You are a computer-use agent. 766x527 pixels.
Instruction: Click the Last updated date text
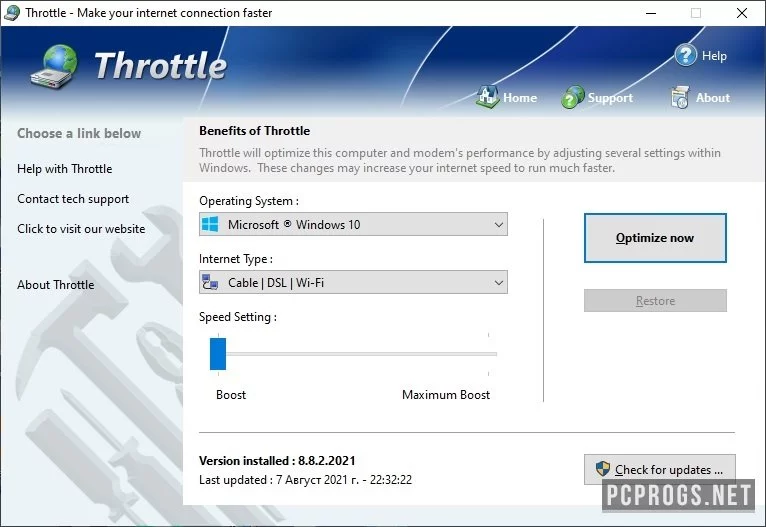[x=305, y=480]
